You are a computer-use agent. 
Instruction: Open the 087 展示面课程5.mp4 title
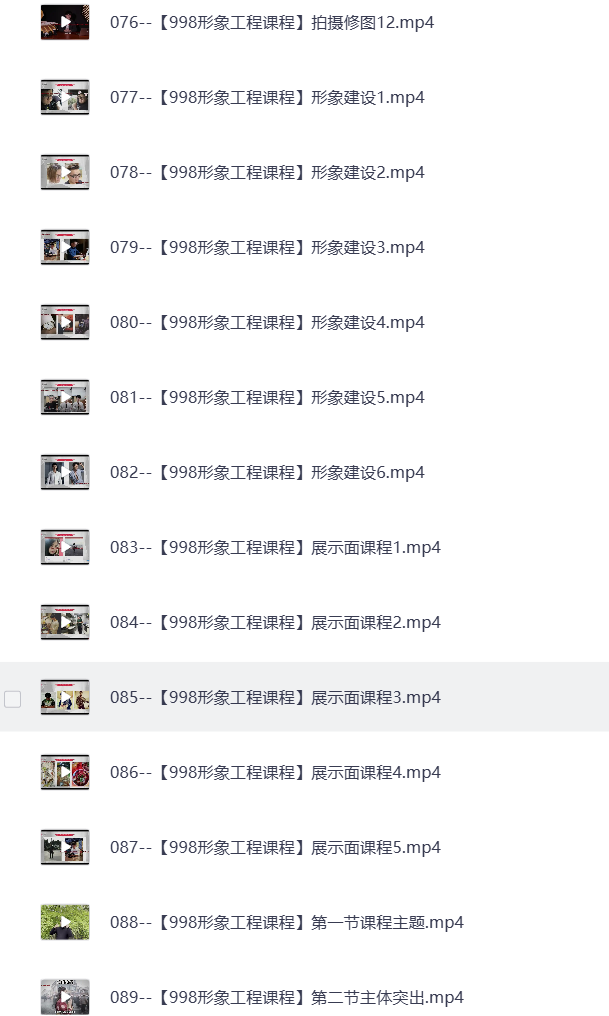275,848
